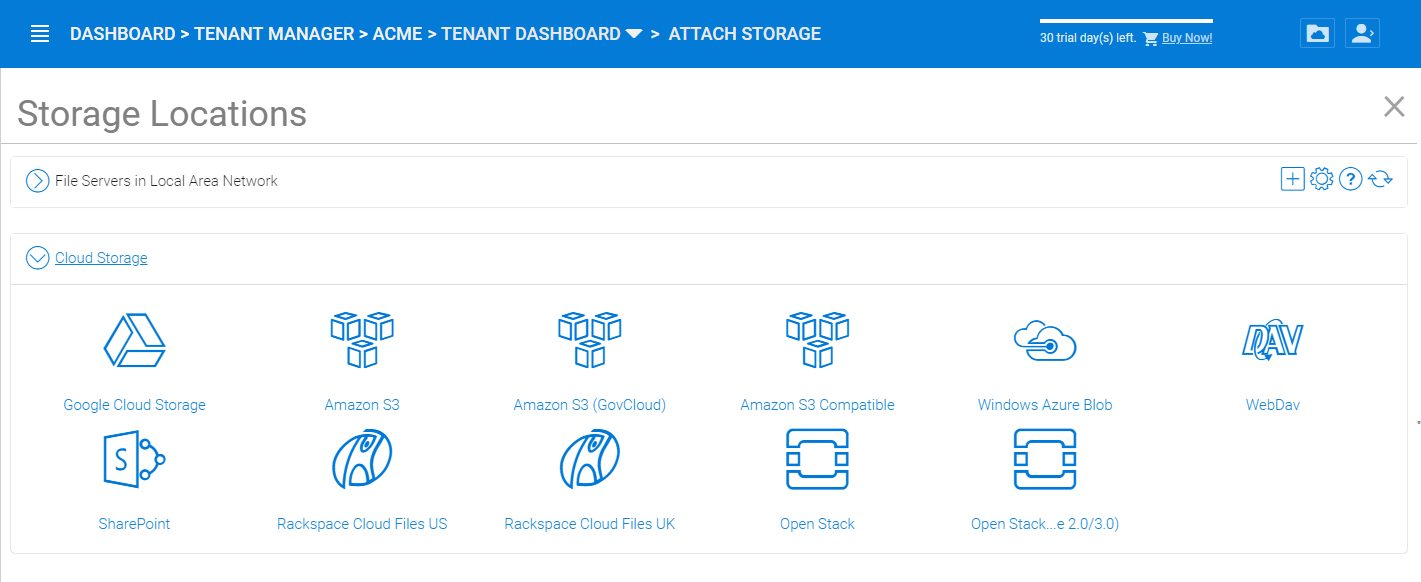Image resolution: width=1421 pixels, height=582 pixels.
Task: Click the Windows Azure Blob label
Action: coord(1045,405)
